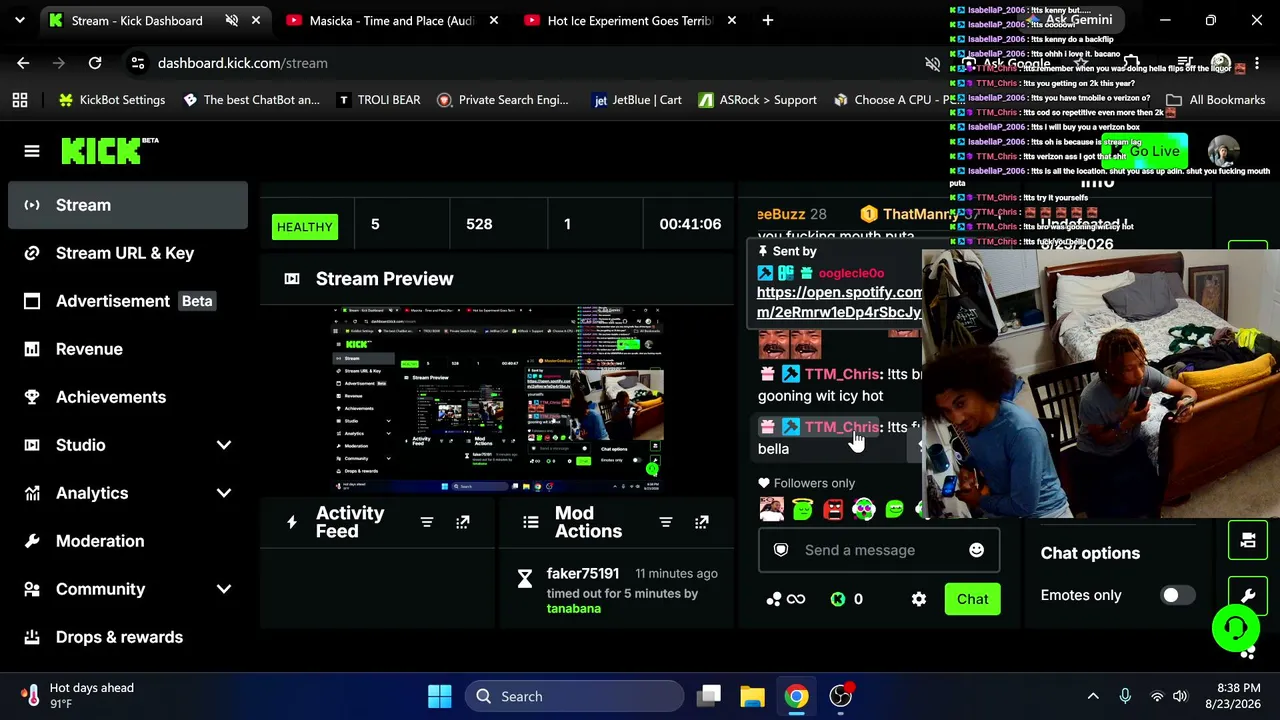Expand the Studio submenu chevron
This screenshot has width=1280, height=720.
click(x=224, y=445)
